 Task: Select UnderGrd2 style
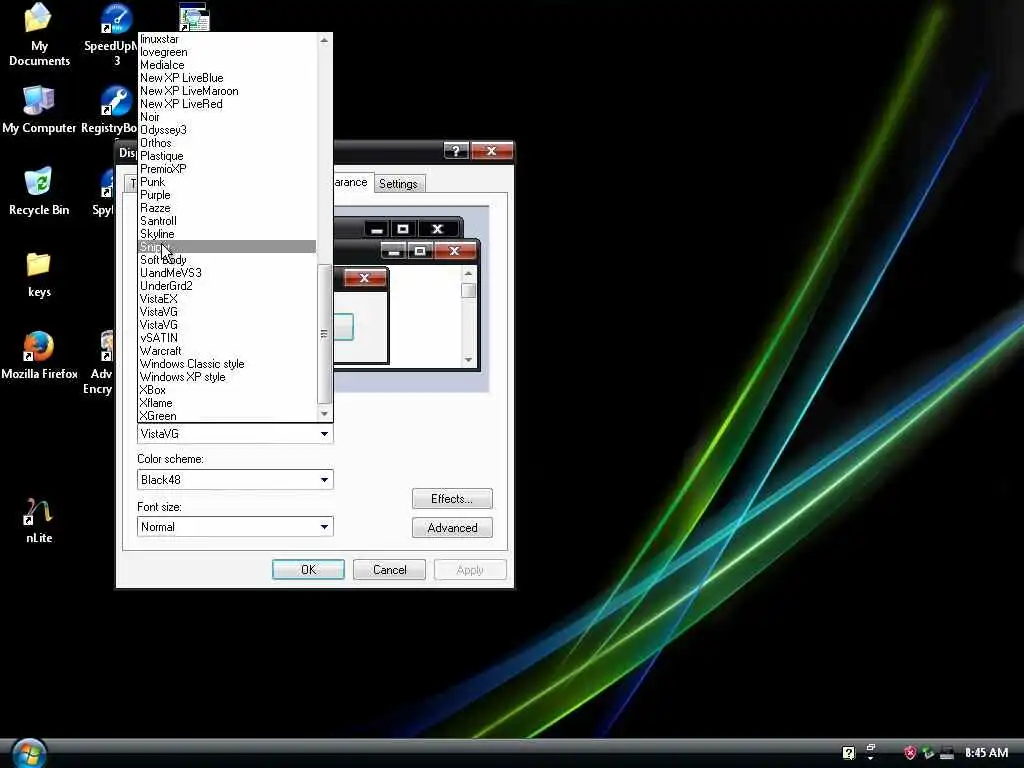(227, 286)
